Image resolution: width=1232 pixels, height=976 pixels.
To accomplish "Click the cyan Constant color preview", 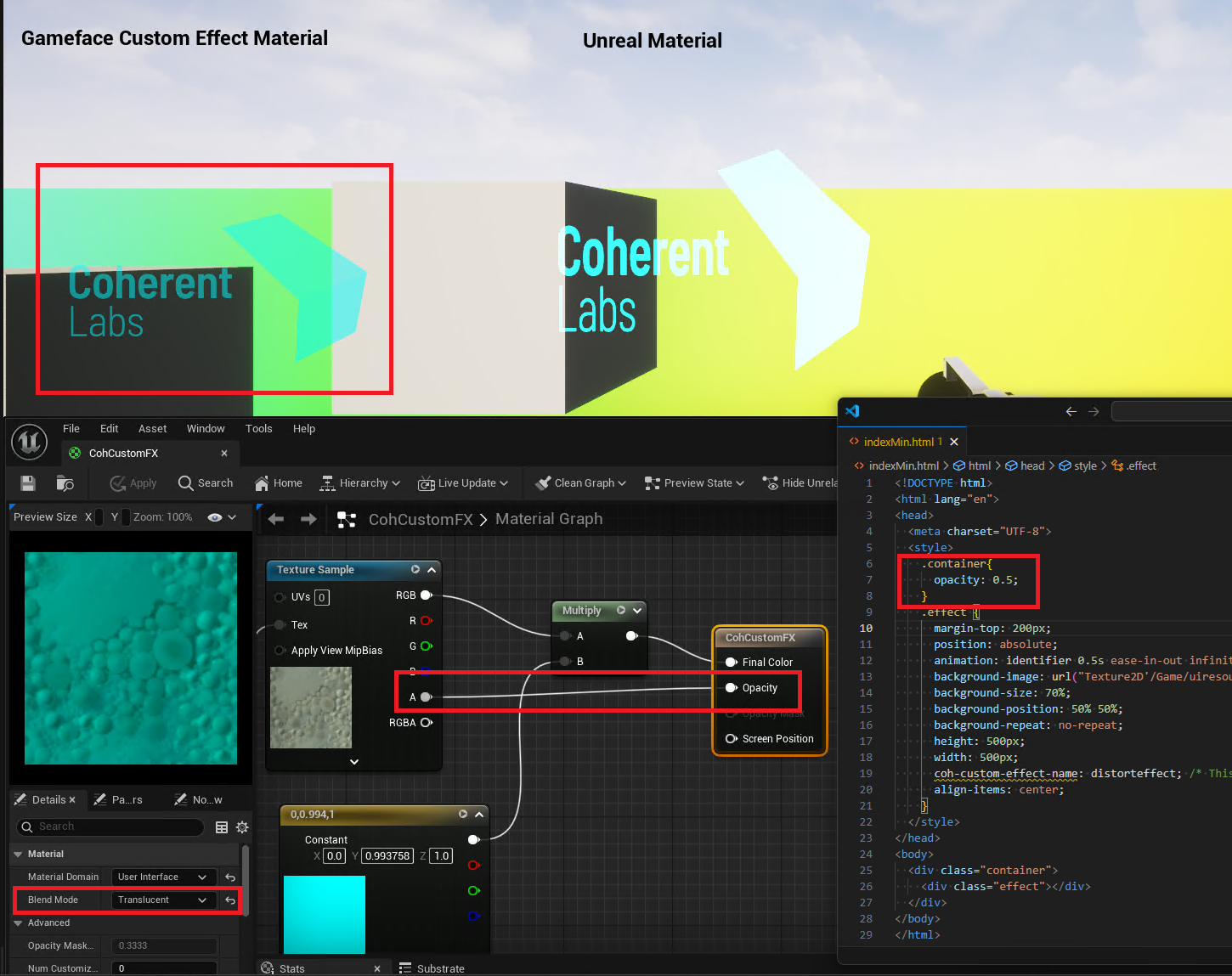I will click(324, 914).
